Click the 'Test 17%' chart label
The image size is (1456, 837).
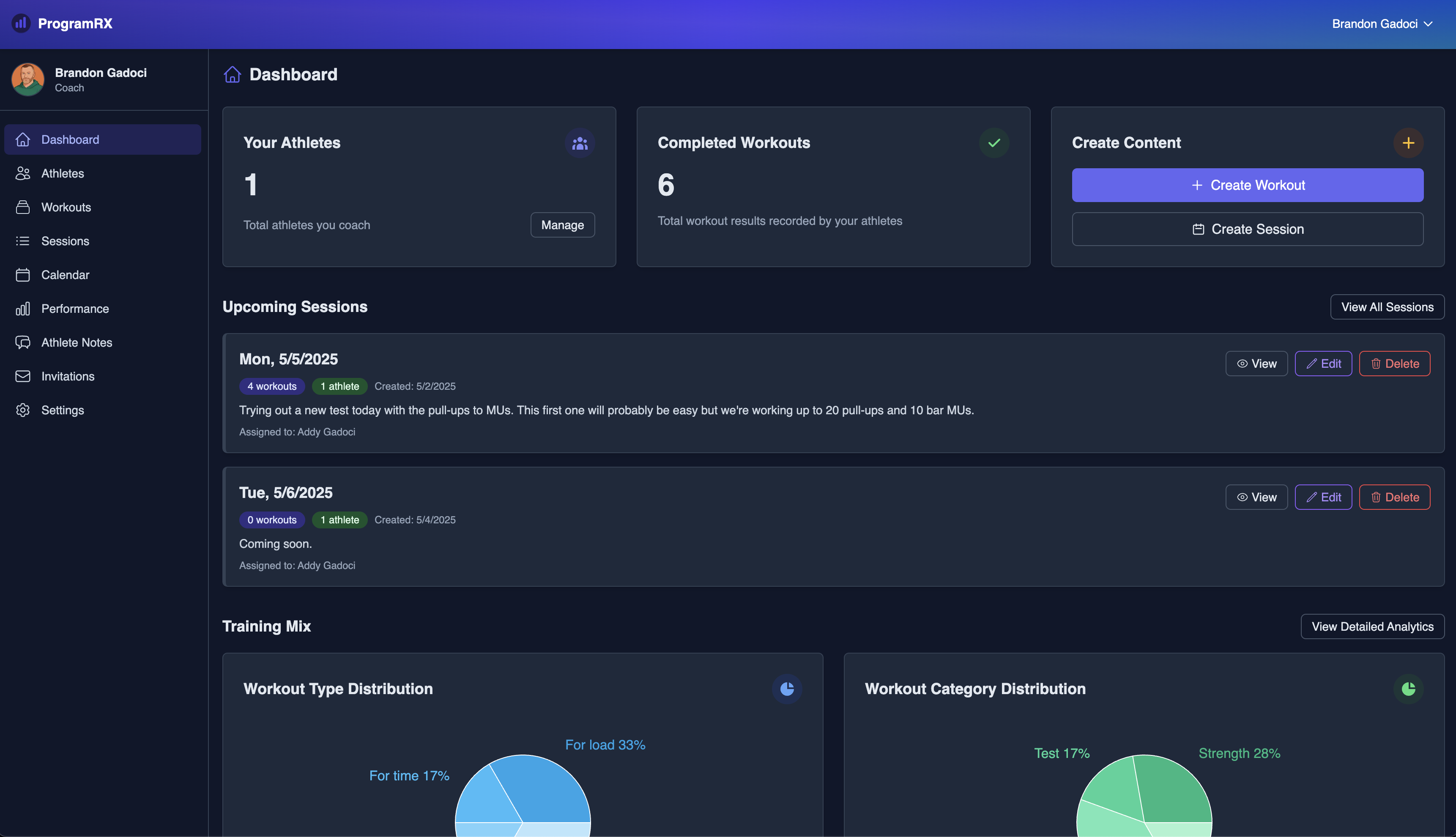point(1062,754)
